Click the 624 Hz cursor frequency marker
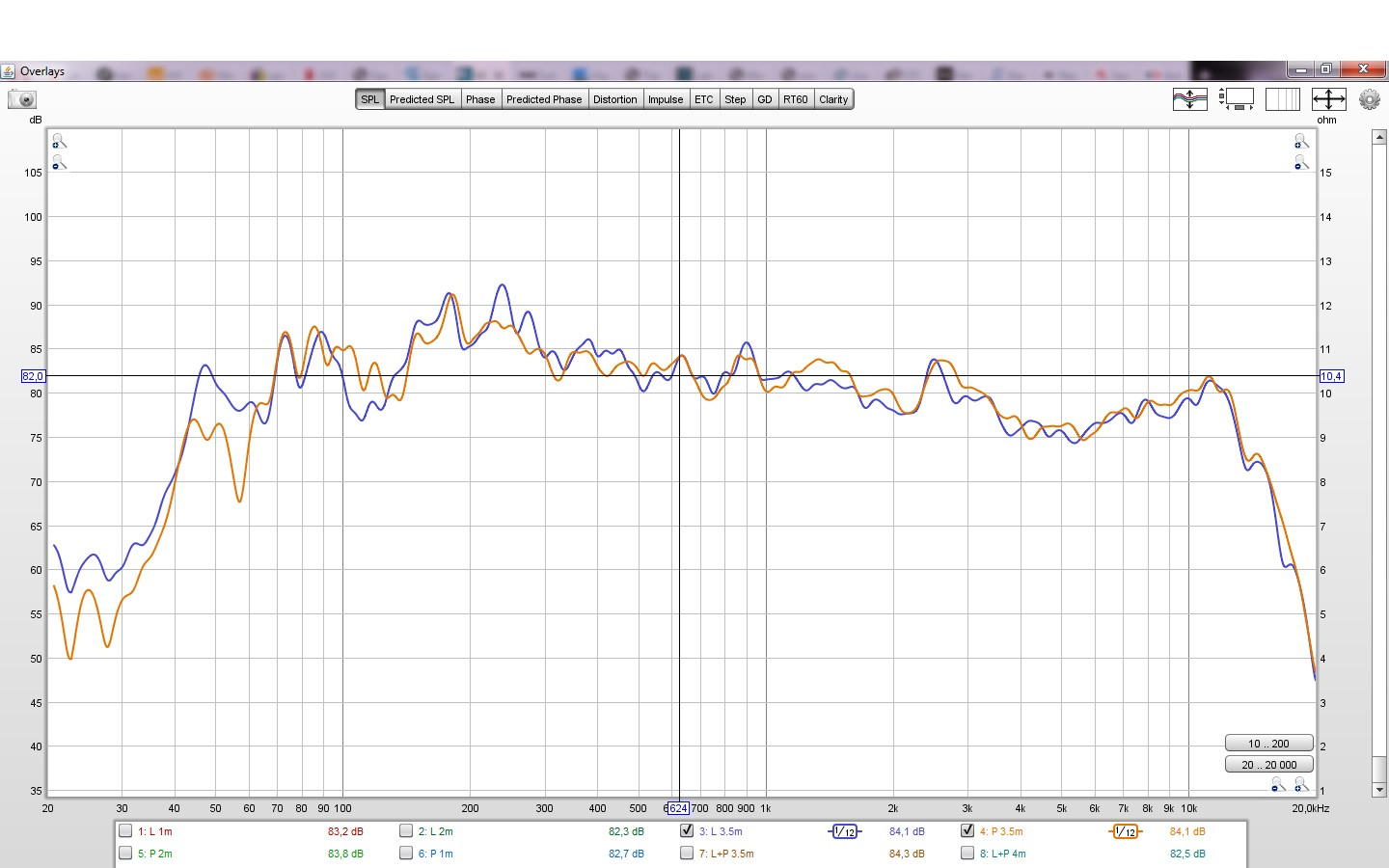Screen dimensions: 1389x868 point(677,808)
